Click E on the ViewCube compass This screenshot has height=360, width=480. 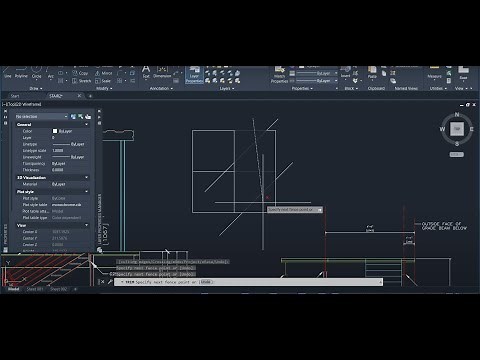click(x=472, y=129)
